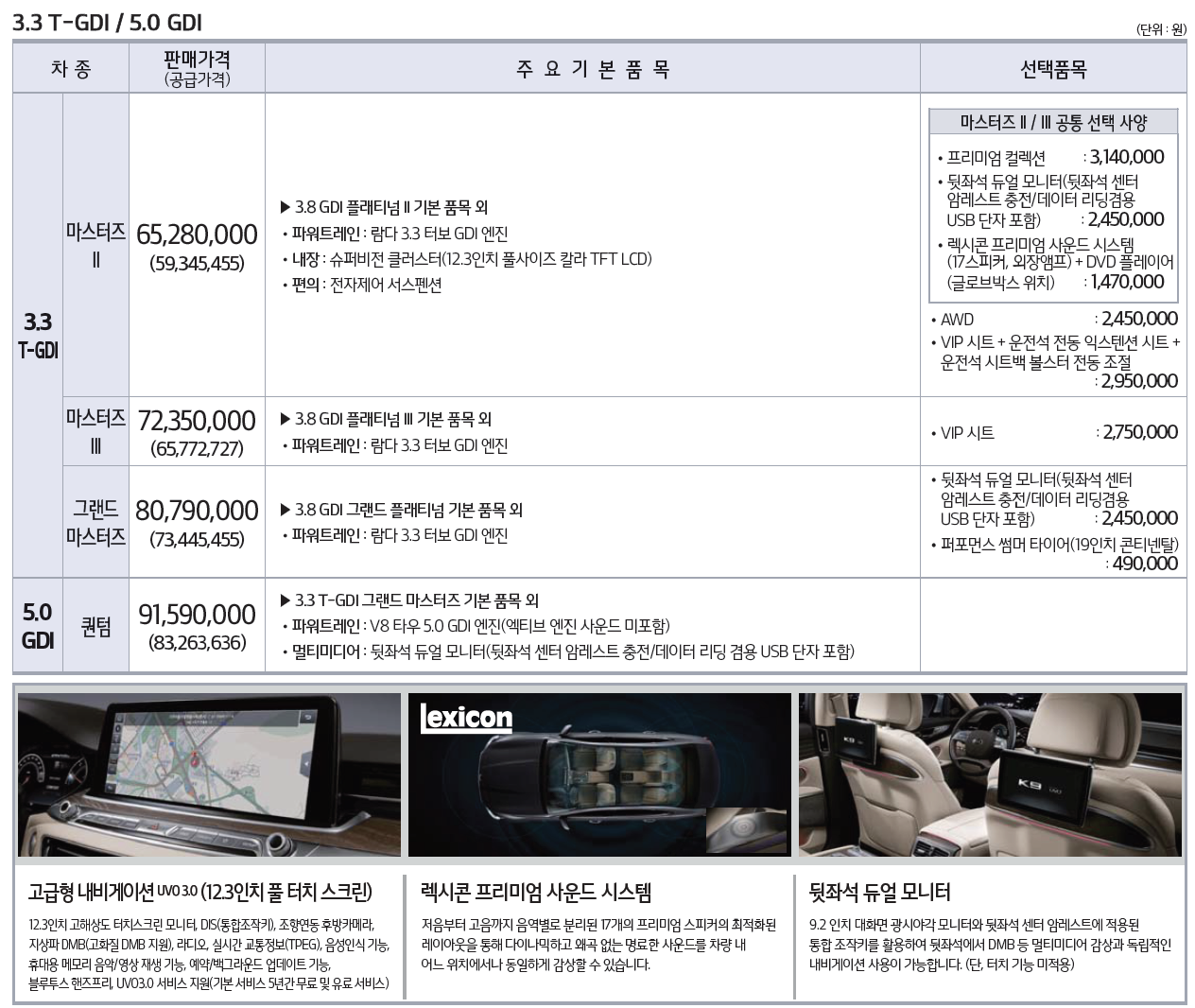Click the 마스터즈 III trim name
The height and width of the screenshot is (1008, 1195).
tap(95, 431)
